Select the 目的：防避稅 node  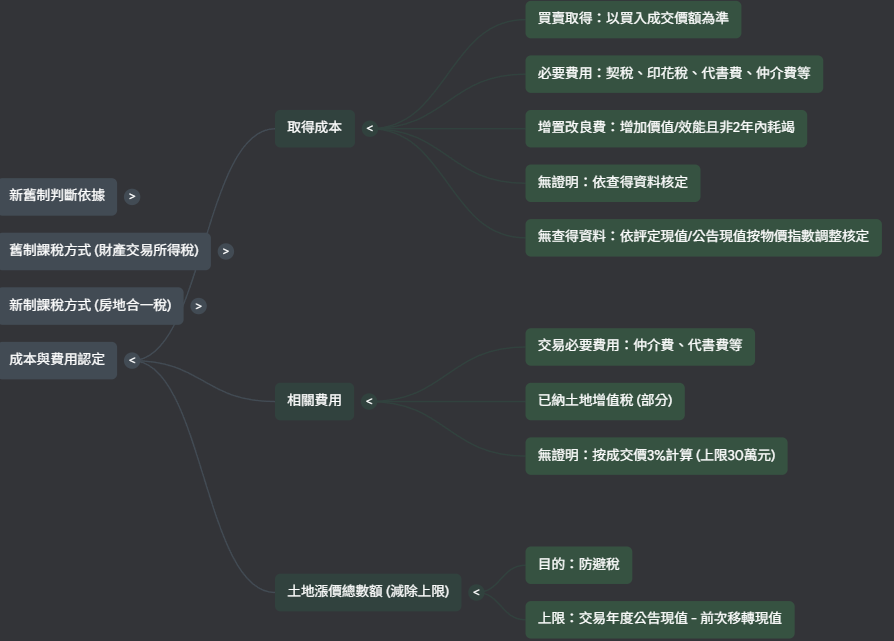[578, 565]
